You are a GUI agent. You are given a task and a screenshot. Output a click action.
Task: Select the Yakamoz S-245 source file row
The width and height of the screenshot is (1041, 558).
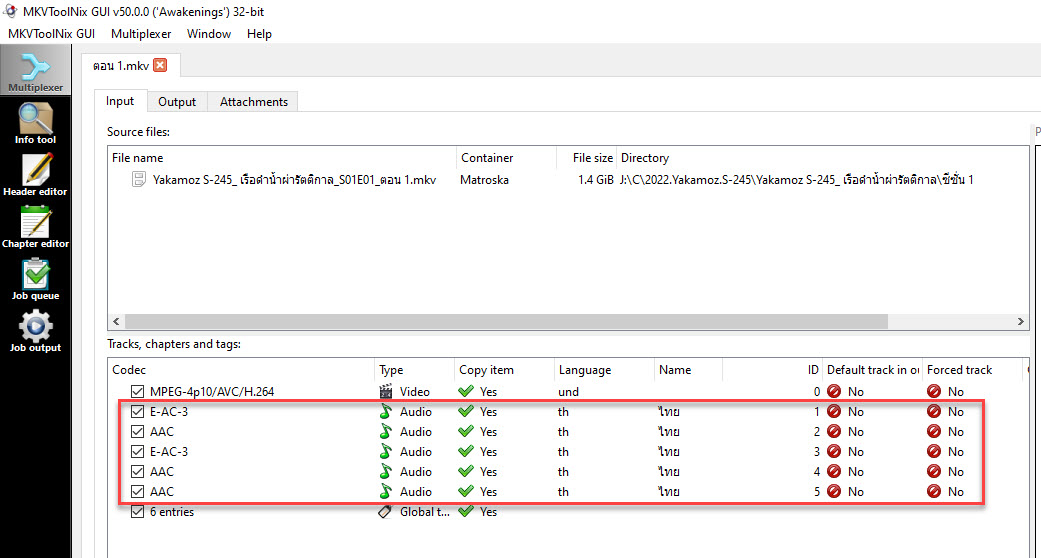coord(568,179)
